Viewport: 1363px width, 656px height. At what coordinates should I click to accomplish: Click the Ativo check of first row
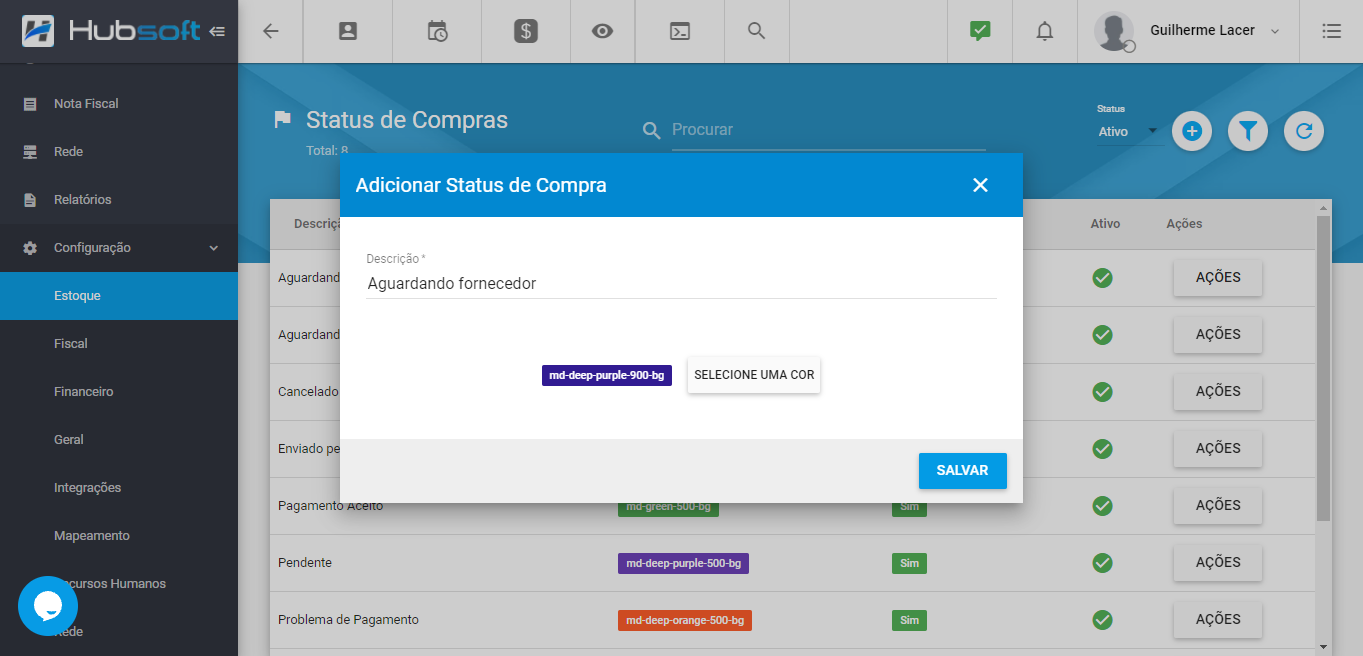point(1103,278)
